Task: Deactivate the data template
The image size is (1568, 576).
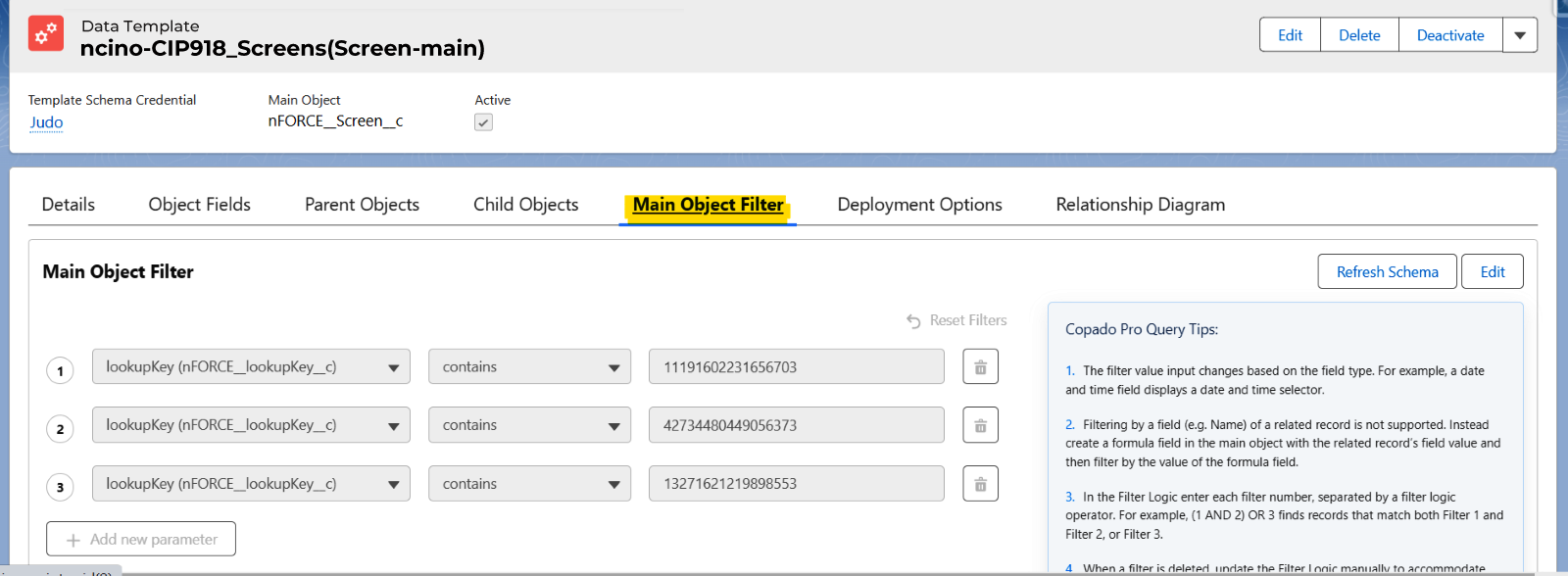Action: pyautogui.click(x=1450, y=35)
